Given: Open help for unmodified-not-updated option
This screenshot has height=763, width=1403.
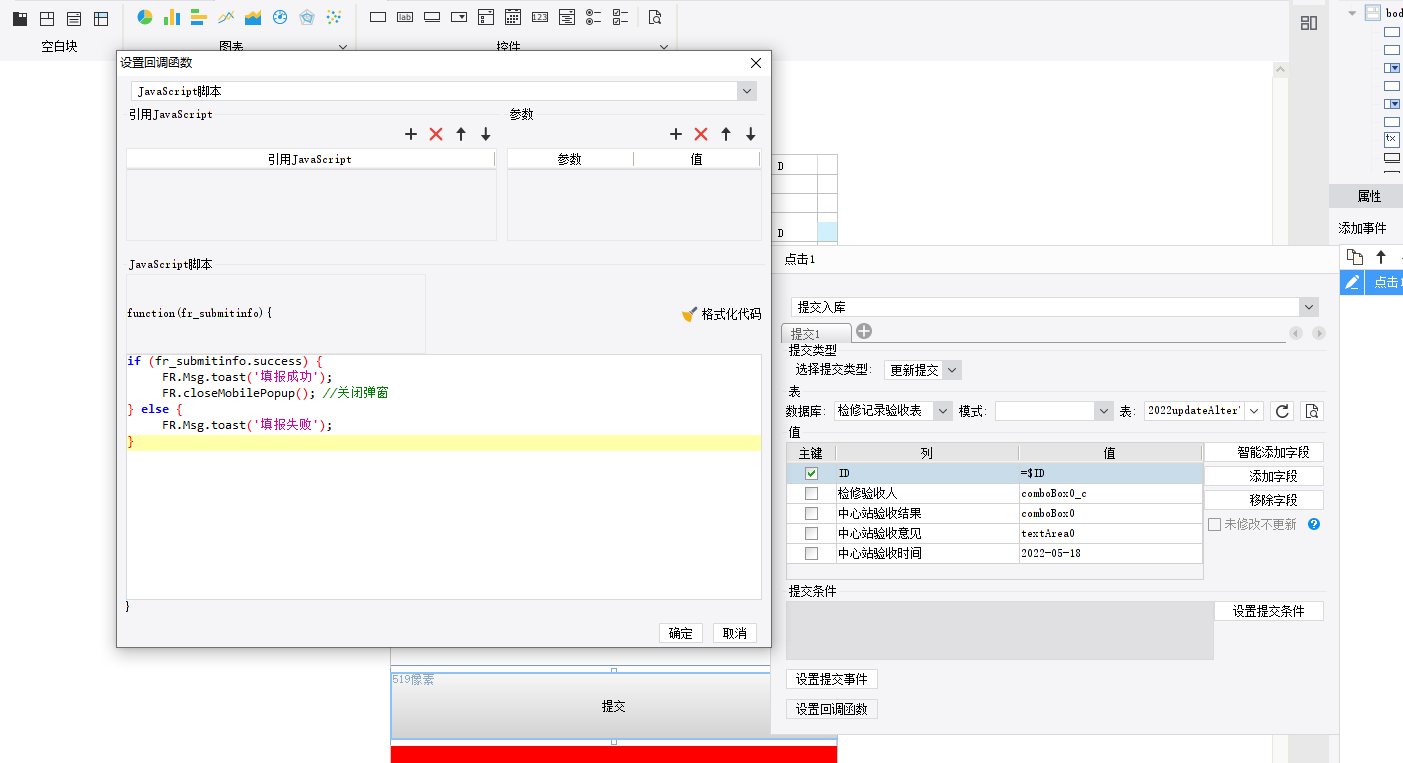Looking at the screenshot, I should point(1314,524).
